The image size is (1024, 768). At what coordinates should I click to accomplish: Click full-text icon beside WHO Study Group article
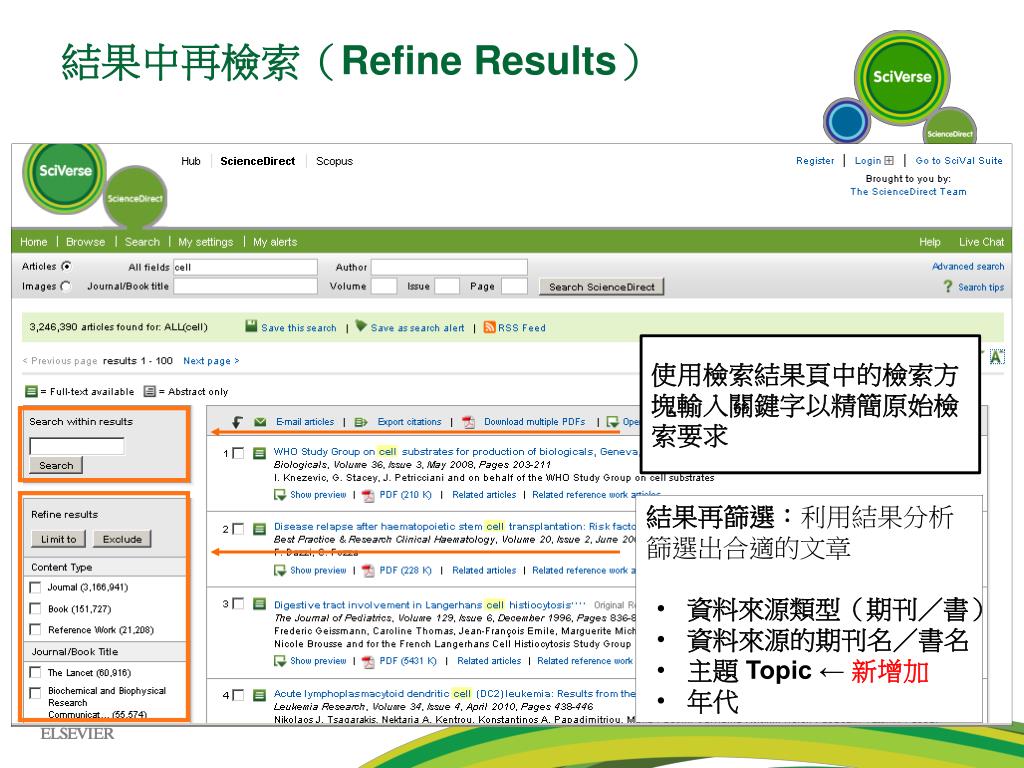(x=259, y=452)
